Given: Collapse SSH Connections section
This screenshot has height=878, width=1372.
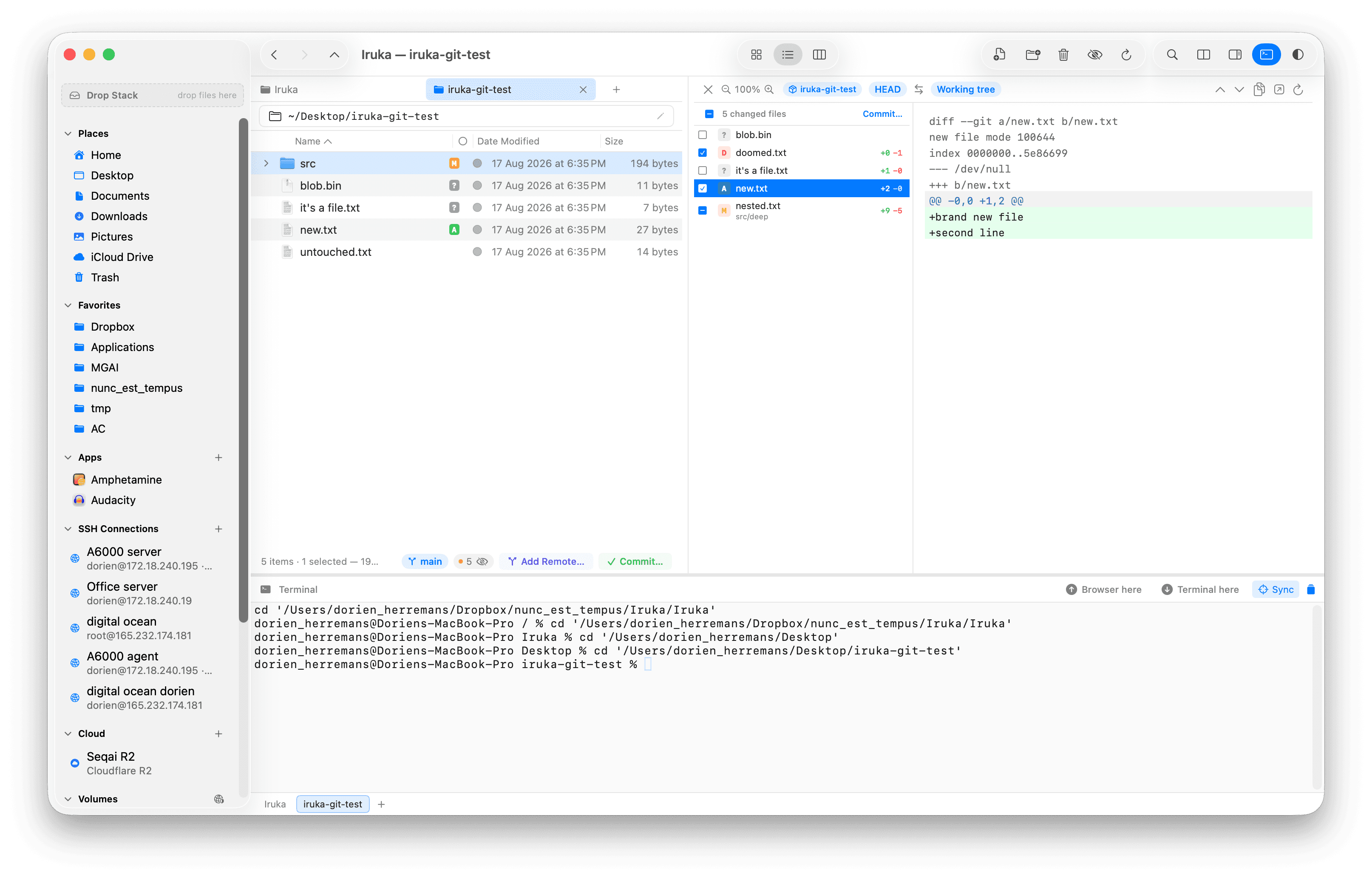Looking at the screenshot, I should (68, 529).
